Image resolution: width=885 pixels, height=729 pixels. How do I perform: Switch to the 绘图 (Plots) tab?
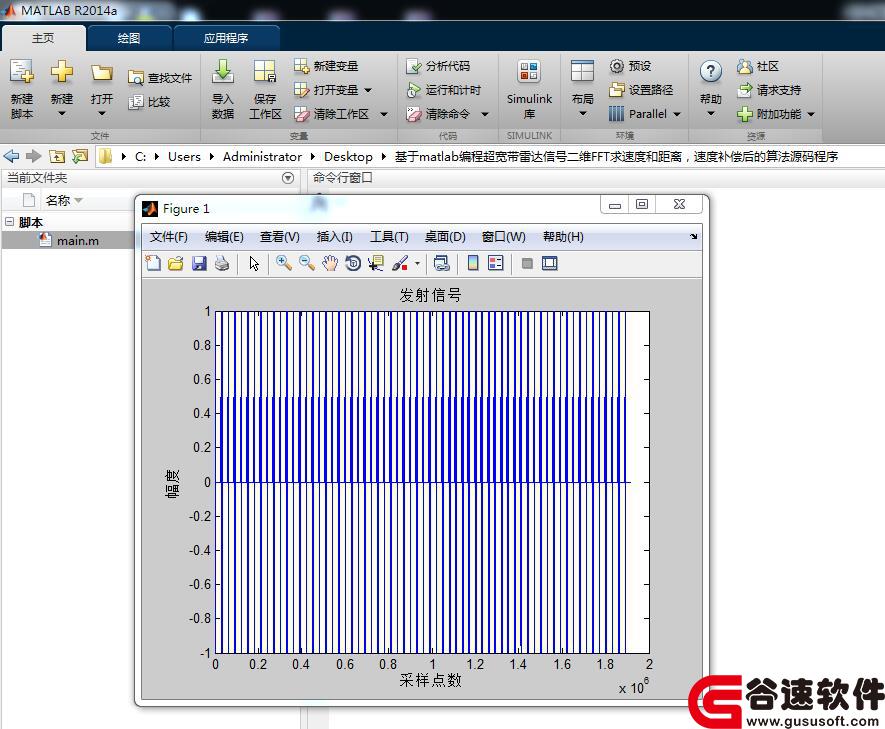tap(129, 38)
